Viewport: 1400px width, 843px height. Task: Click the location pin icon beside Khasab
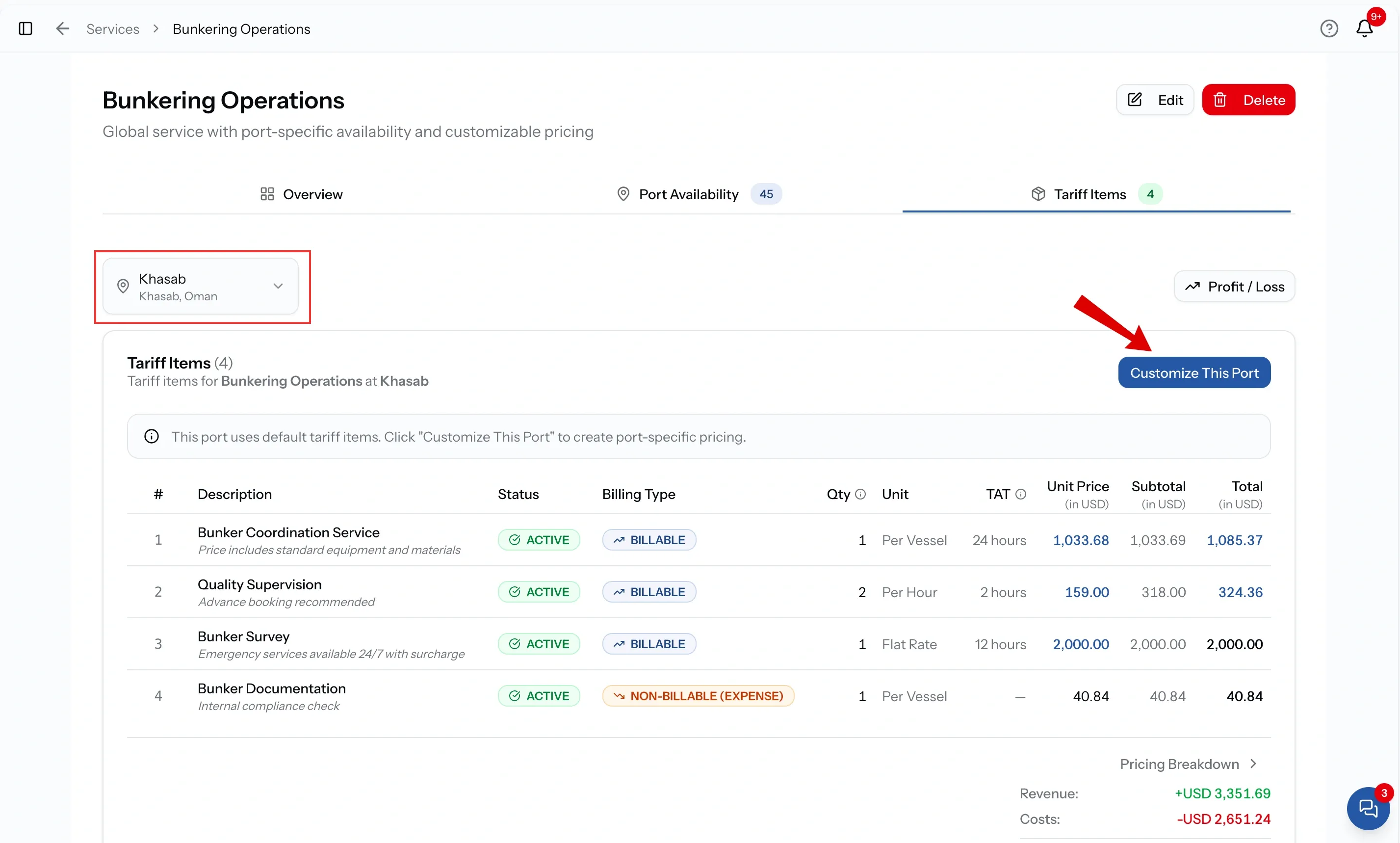click(x=123, y=286)
